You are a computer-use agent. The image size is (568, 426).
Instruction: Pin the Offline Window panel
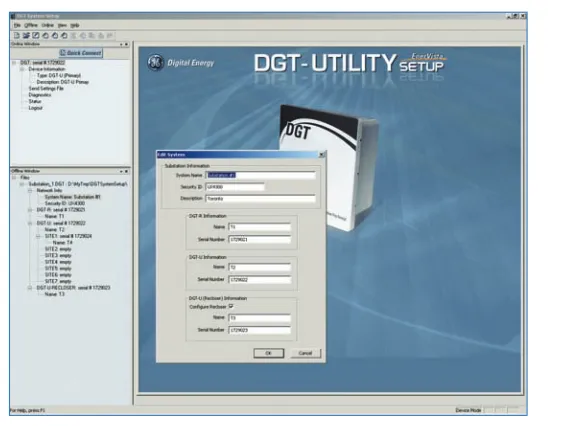click(x=121, y=171)
